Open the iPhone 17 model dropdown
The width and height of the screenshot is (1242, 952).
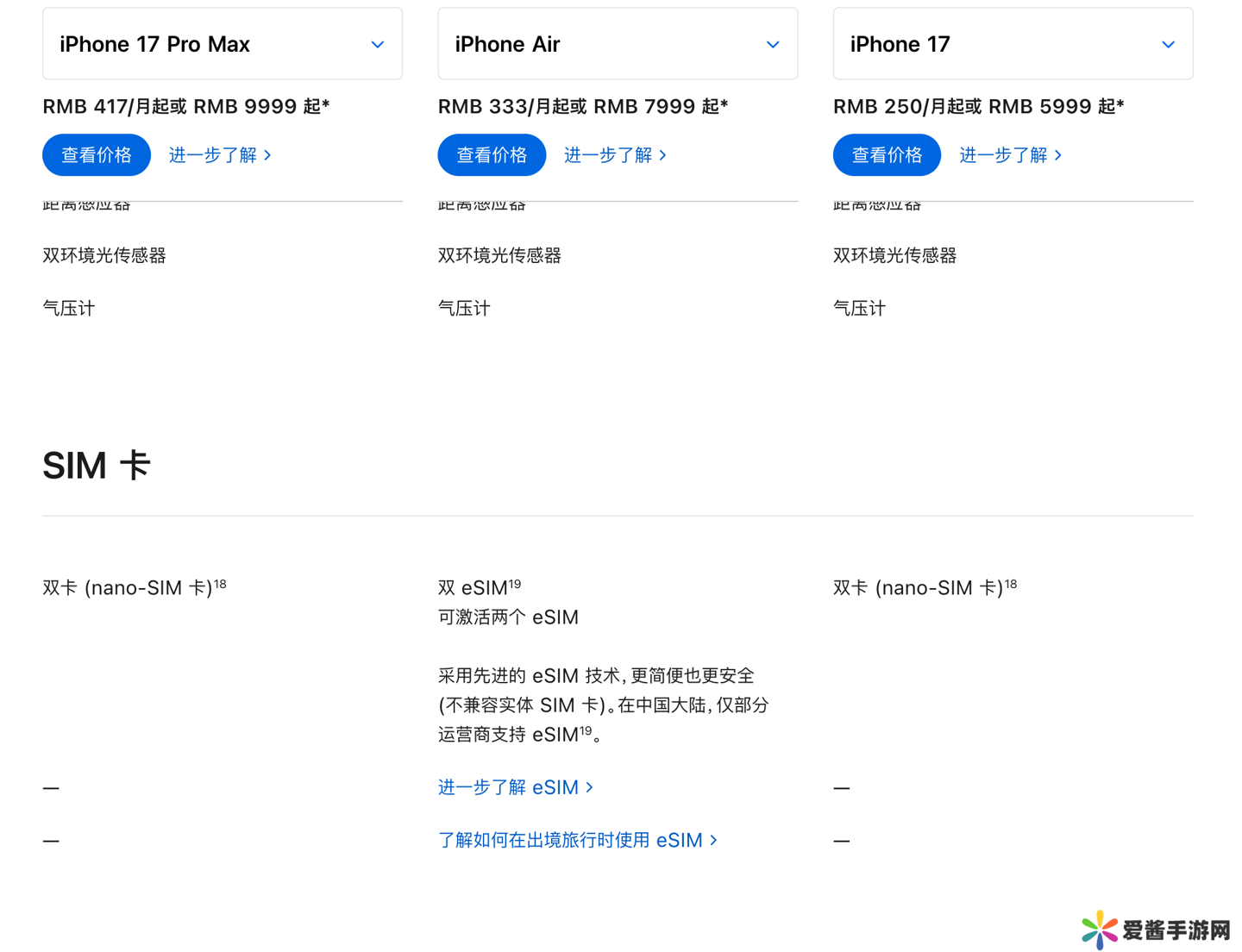[x=1013, y=44]
